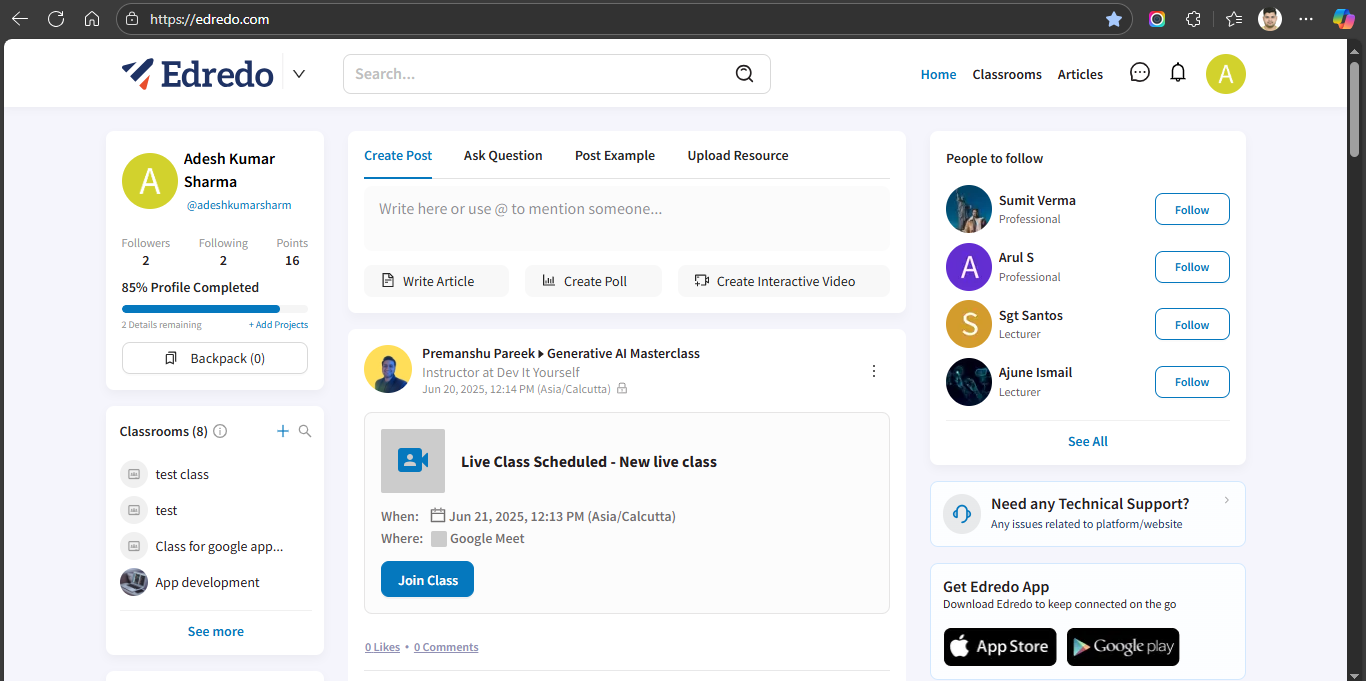Open the App Store download badge
Image resolution: width=1366 pixels, height=681 pixels.
pyautogui.click(x=1000, y=647)
